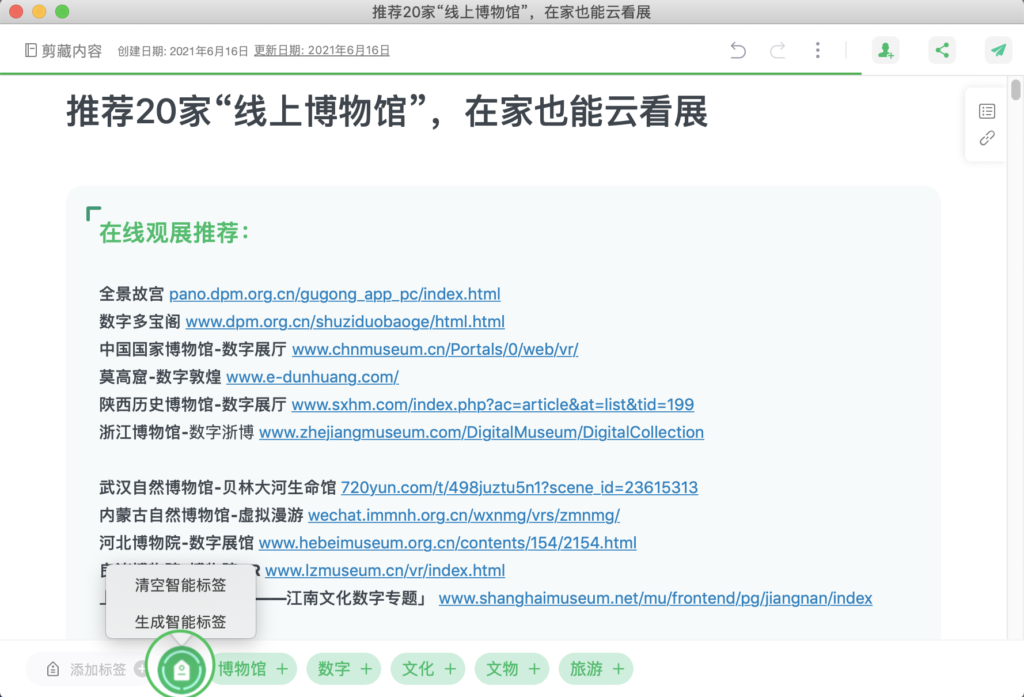Open the shanghaimuseum.net jiangnan link

coord(655,598)
